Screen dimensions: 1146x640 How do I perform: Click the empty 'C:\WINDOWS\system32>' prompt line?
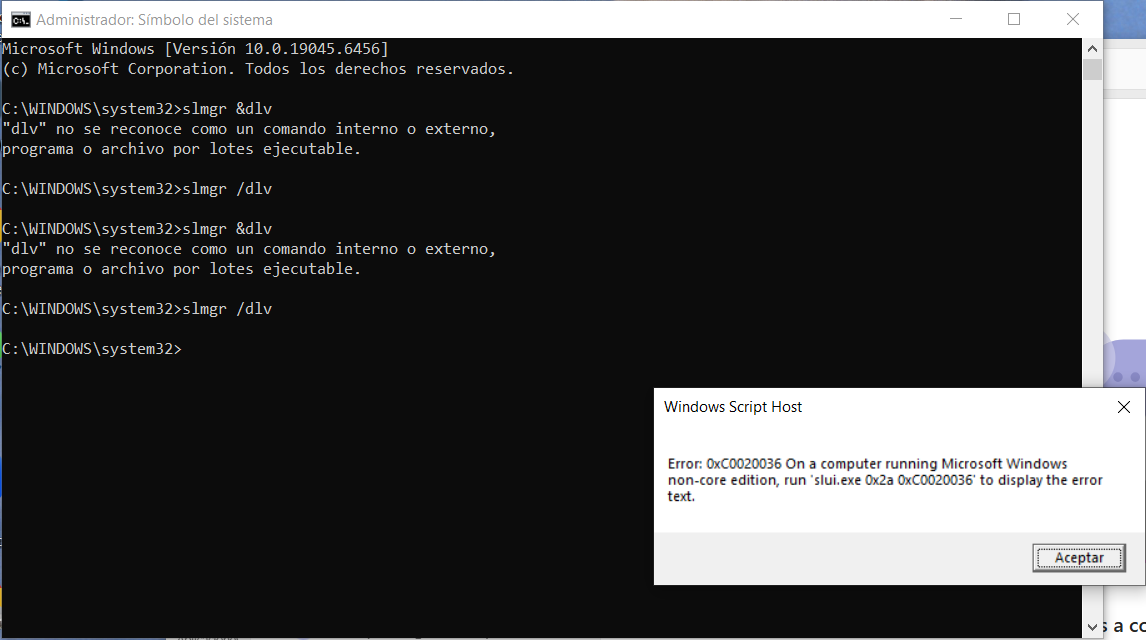(x=91, y=349)
